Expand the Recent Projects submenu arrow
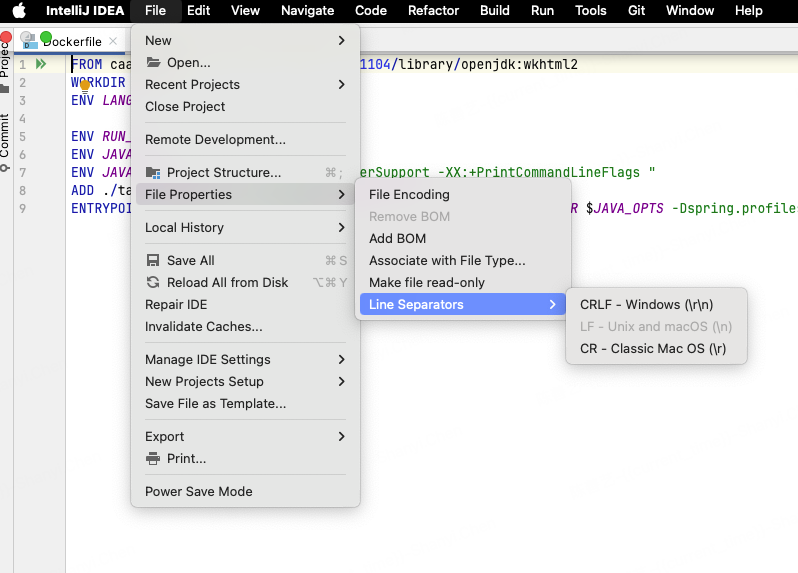 coord(341,84)
